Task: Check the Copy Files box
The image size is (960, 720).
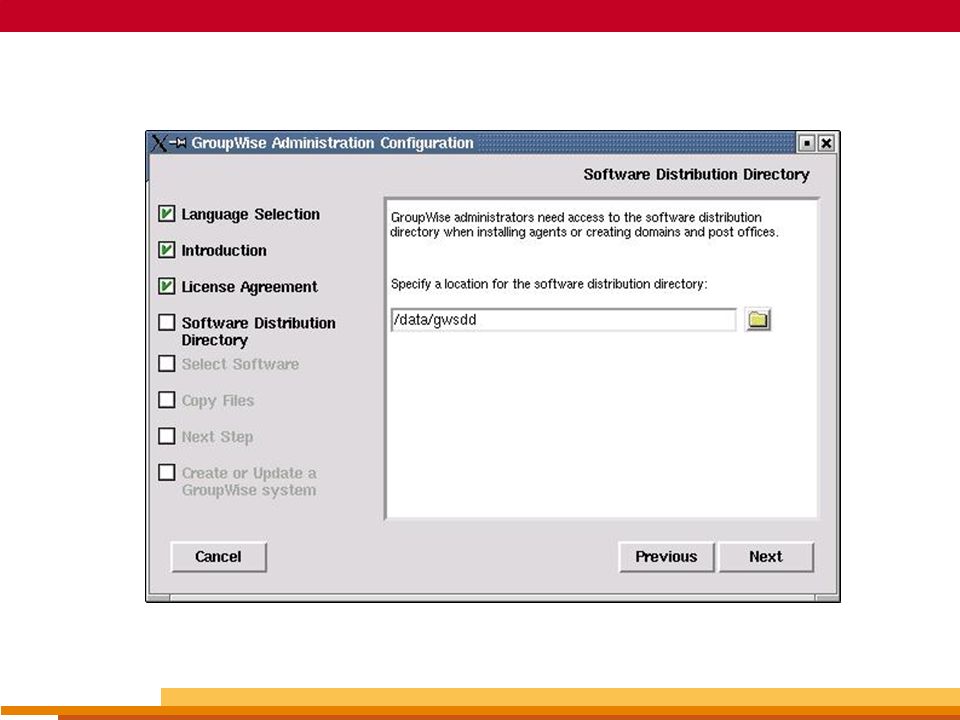Action: [x=167, y=399]
